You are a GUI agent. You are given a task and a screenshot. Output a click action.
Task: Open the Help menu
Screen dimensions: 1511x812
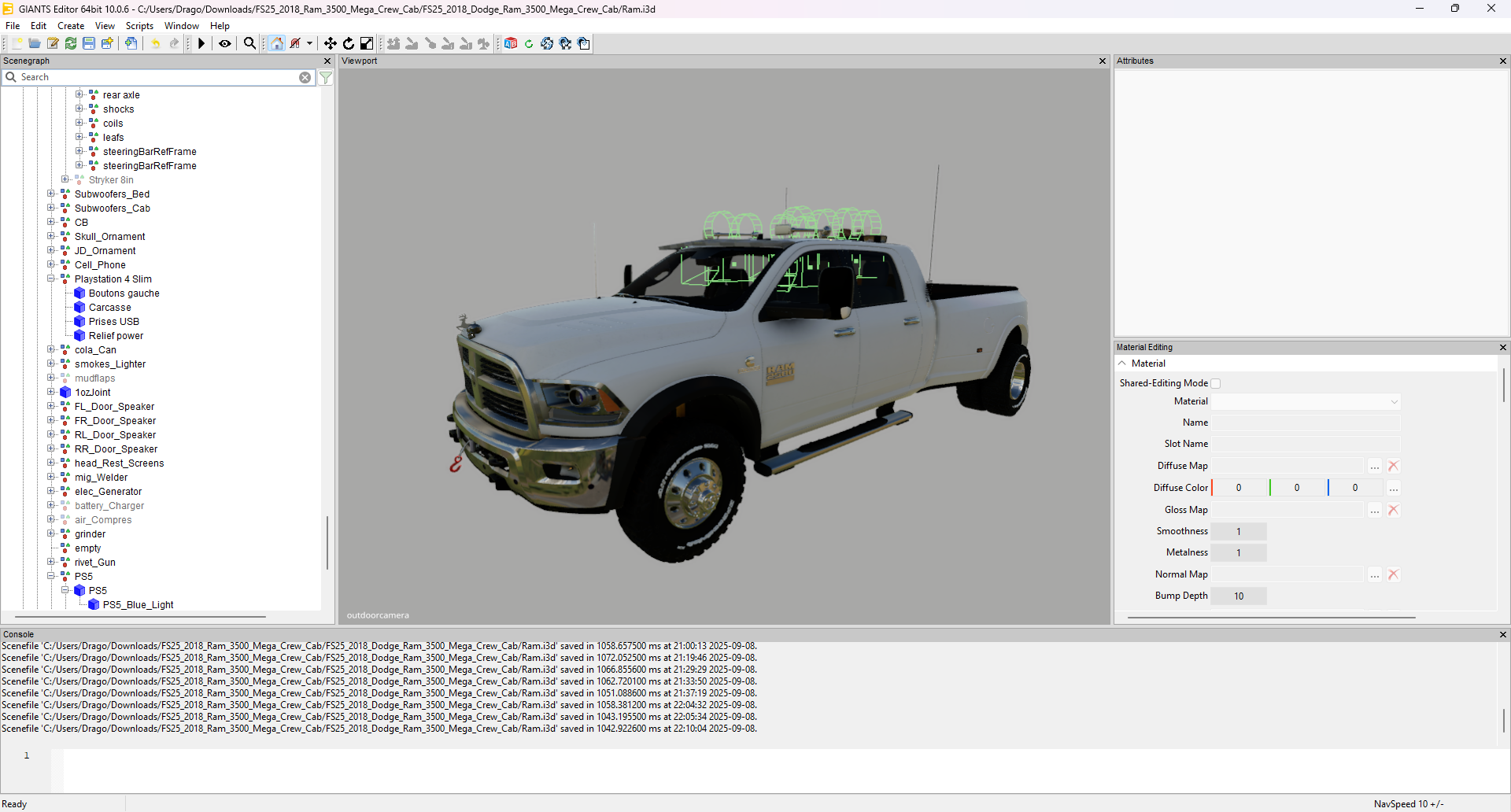[x=220, y=26]
